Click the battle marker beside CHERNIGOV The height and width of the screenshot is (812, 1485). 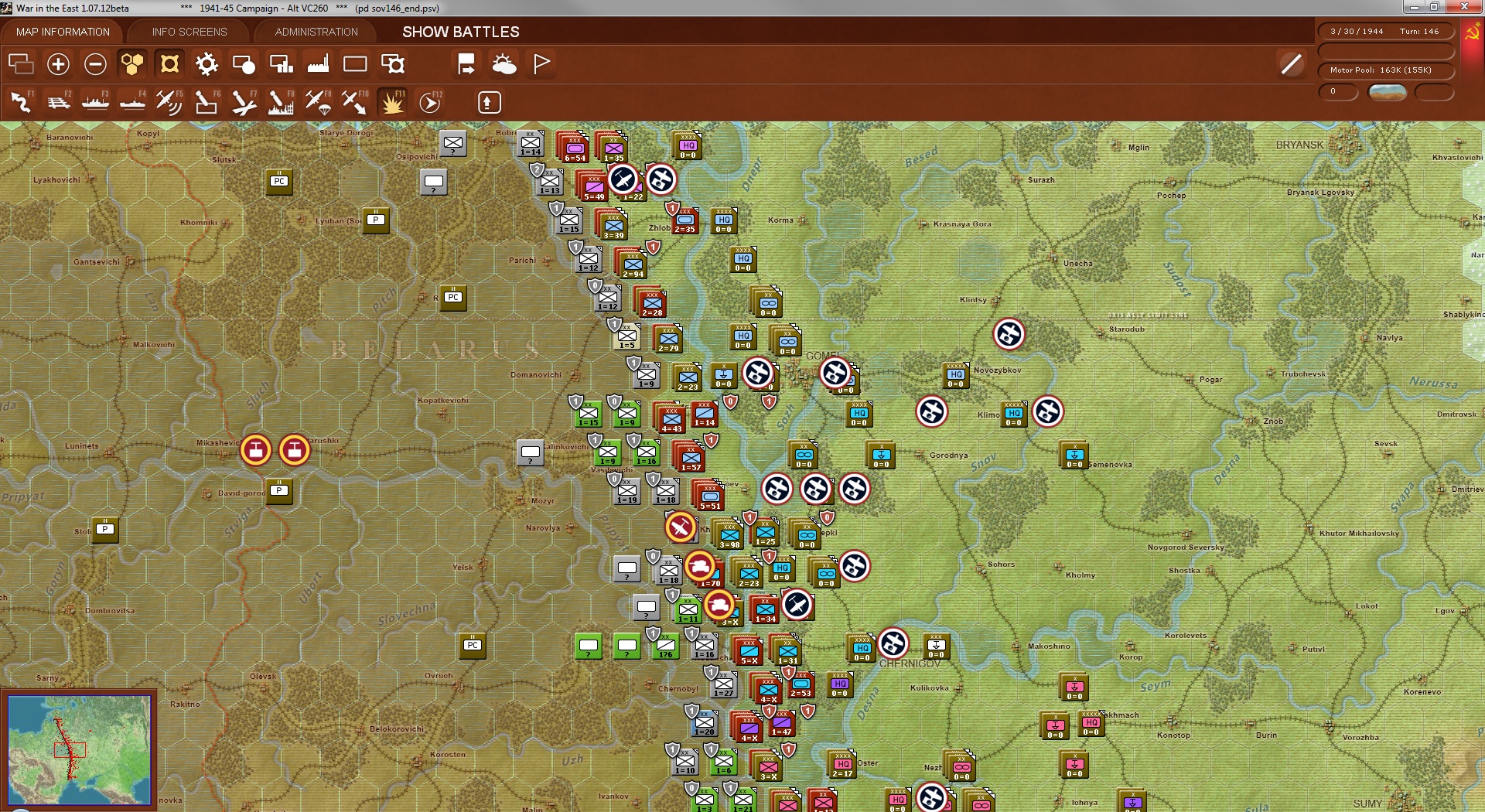[x=893, y=643]
